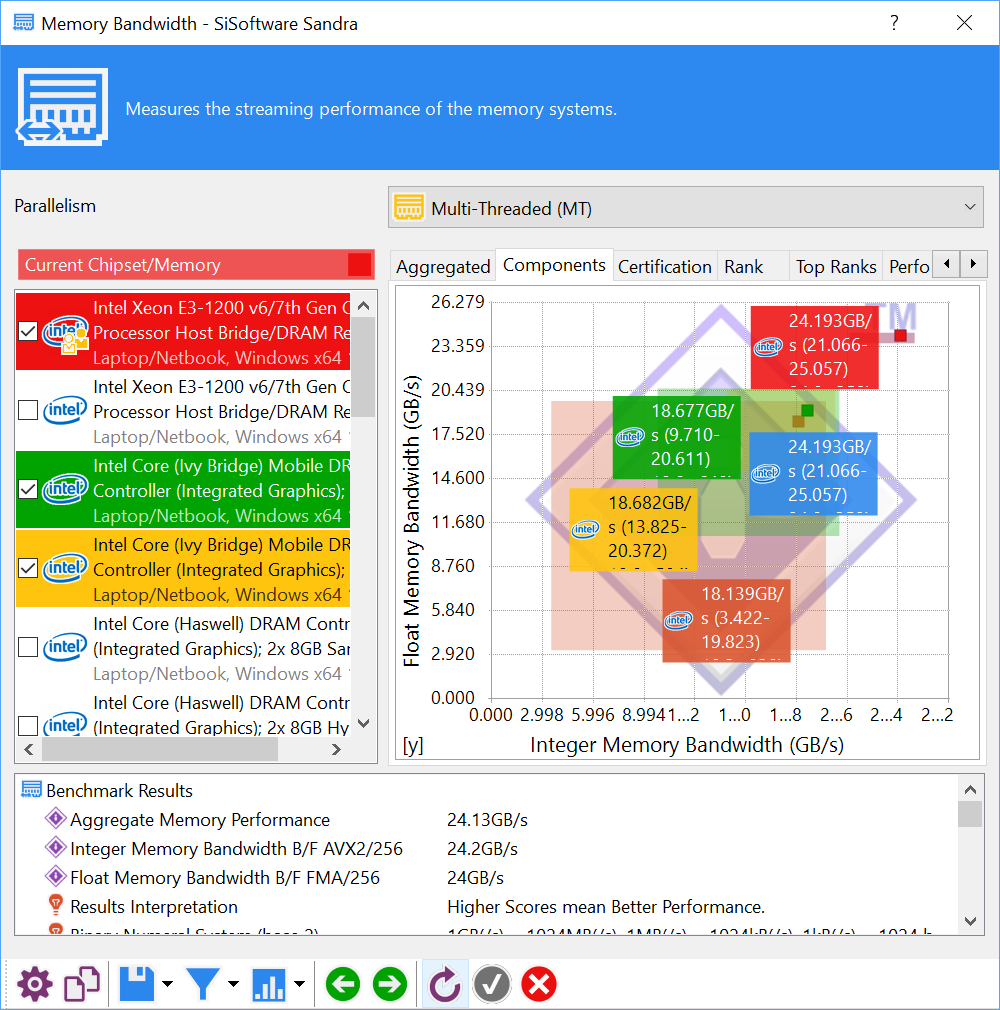Open the bar chart view icon
Viewport: 1000px width, 1010px height.
[x=269, y=984]
